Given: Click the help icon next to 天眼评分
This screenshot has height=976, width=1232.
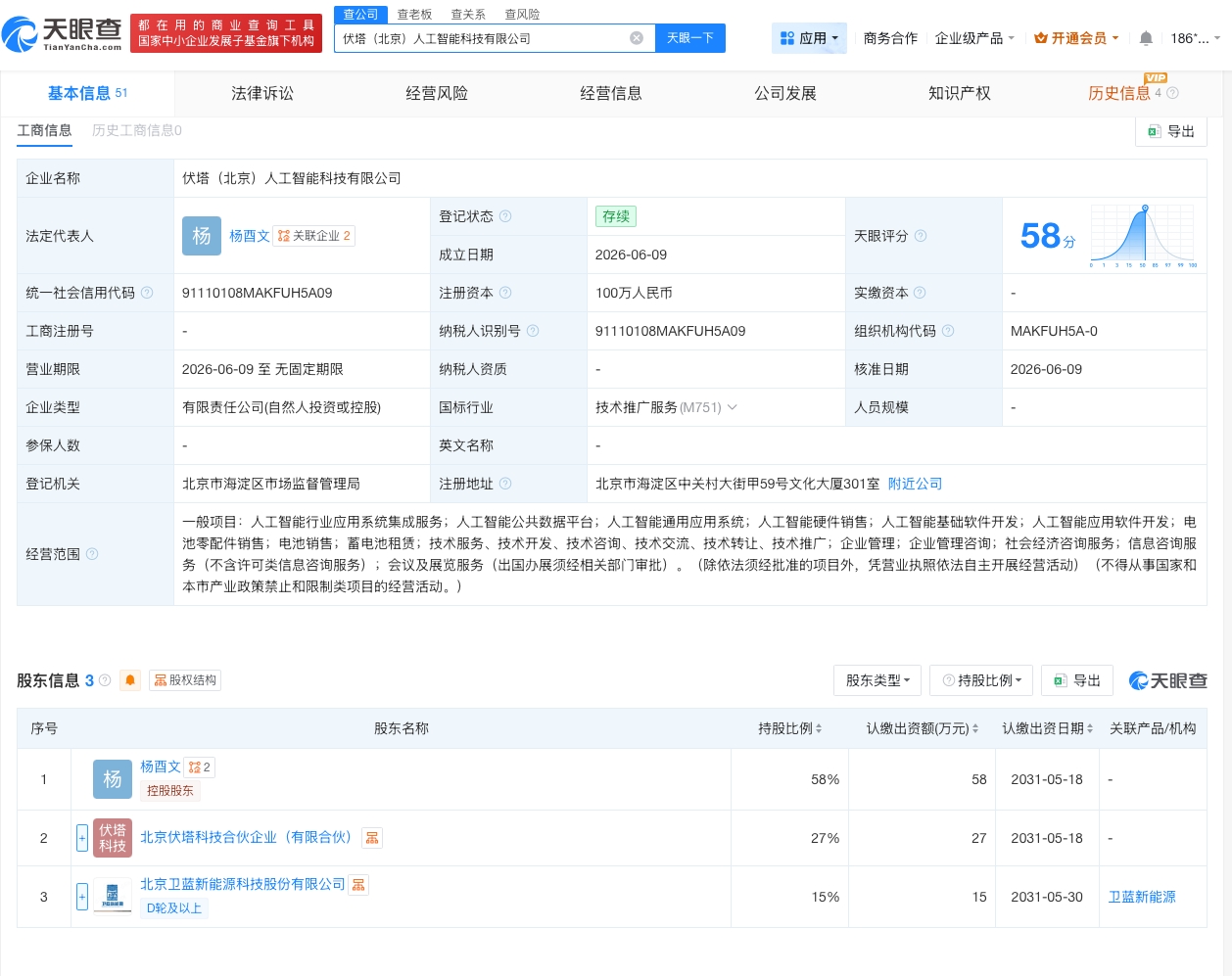Looking at the screenshot, I should click(x=921, y=236).
